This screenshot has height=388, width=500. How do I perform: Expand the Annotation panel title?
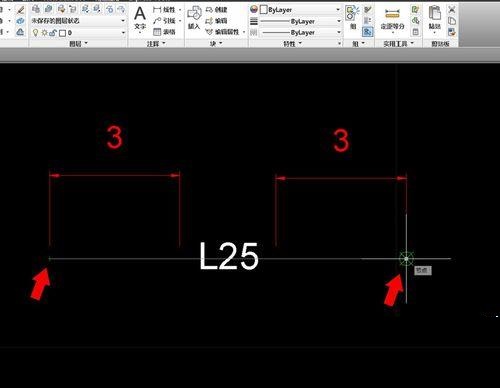tap(156, 44)
